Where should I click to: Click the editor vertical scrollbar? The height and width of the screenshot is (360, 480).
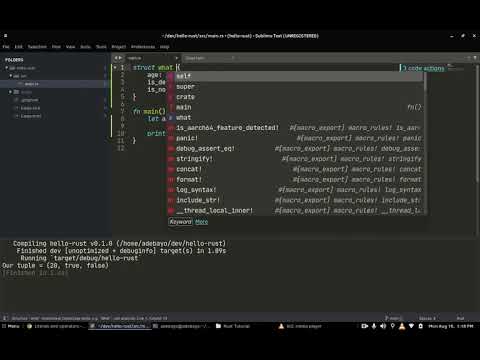tap(478, 123)
